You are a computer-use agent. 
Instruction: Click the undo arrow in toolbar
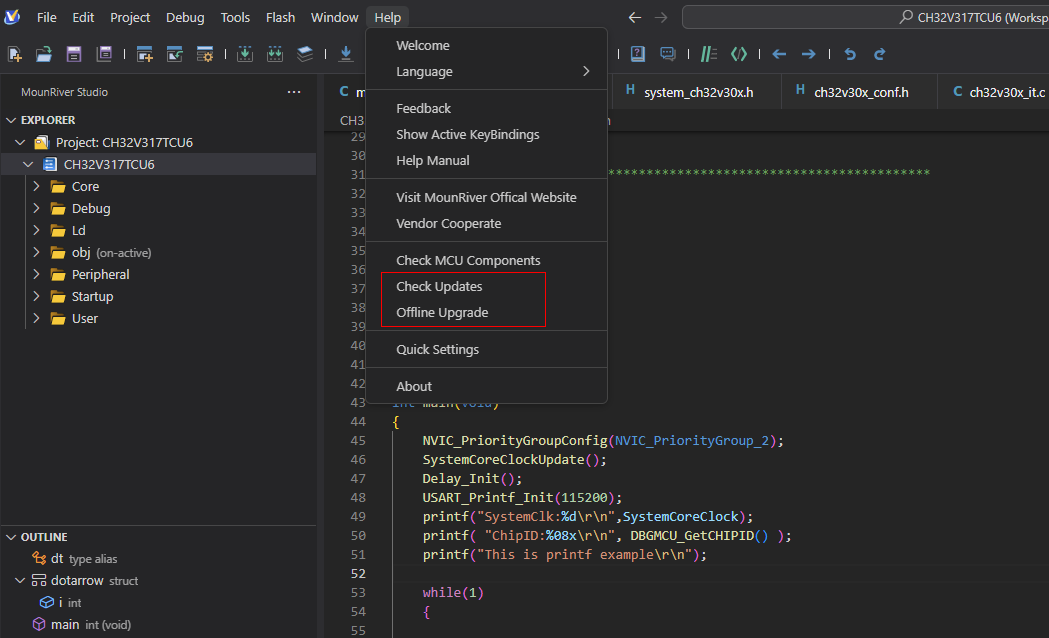(850, 54)
